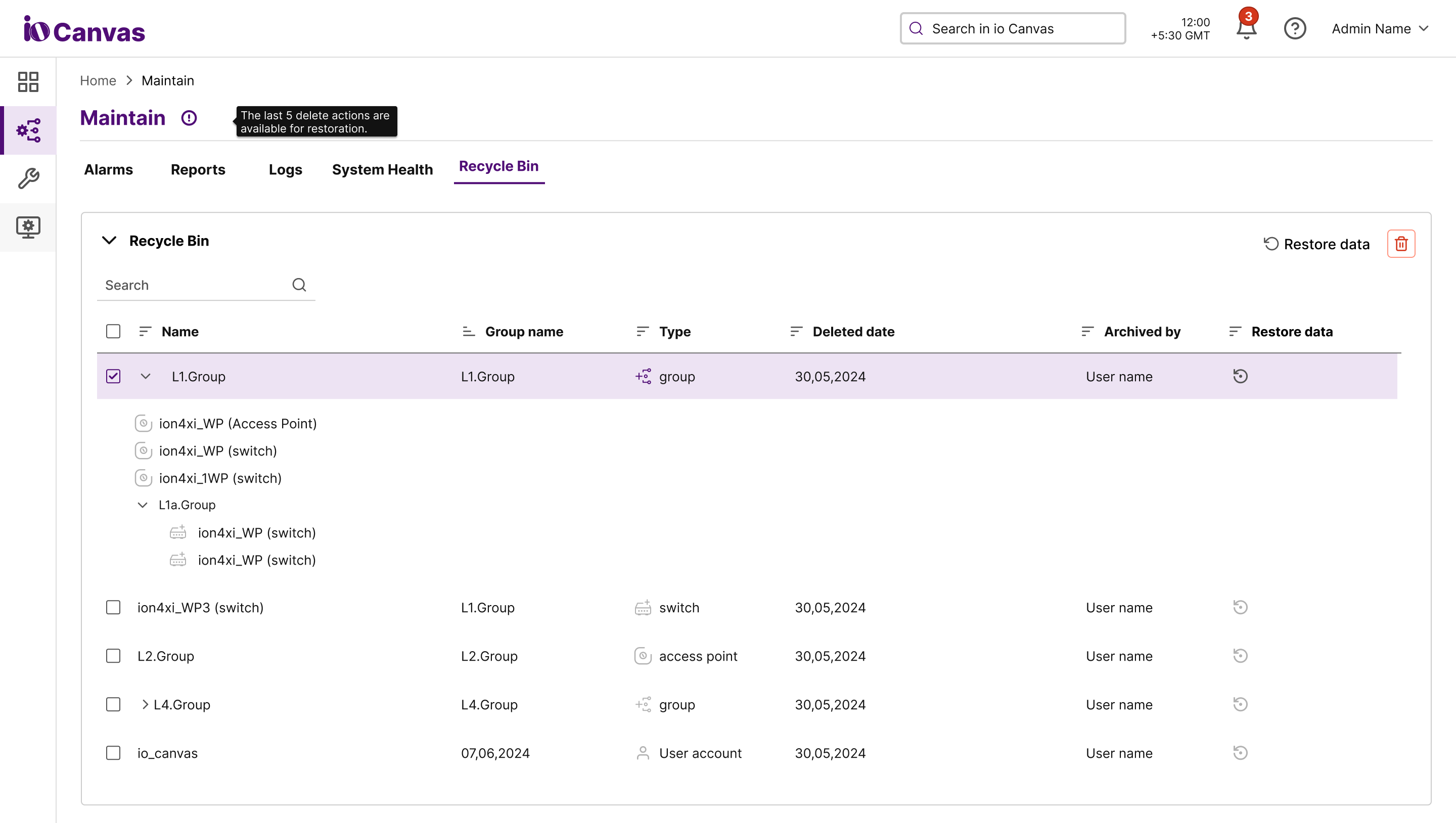Click the Recycle Bin search field
This screenshot has width=1456, height=823.
(x=195, y=285)
